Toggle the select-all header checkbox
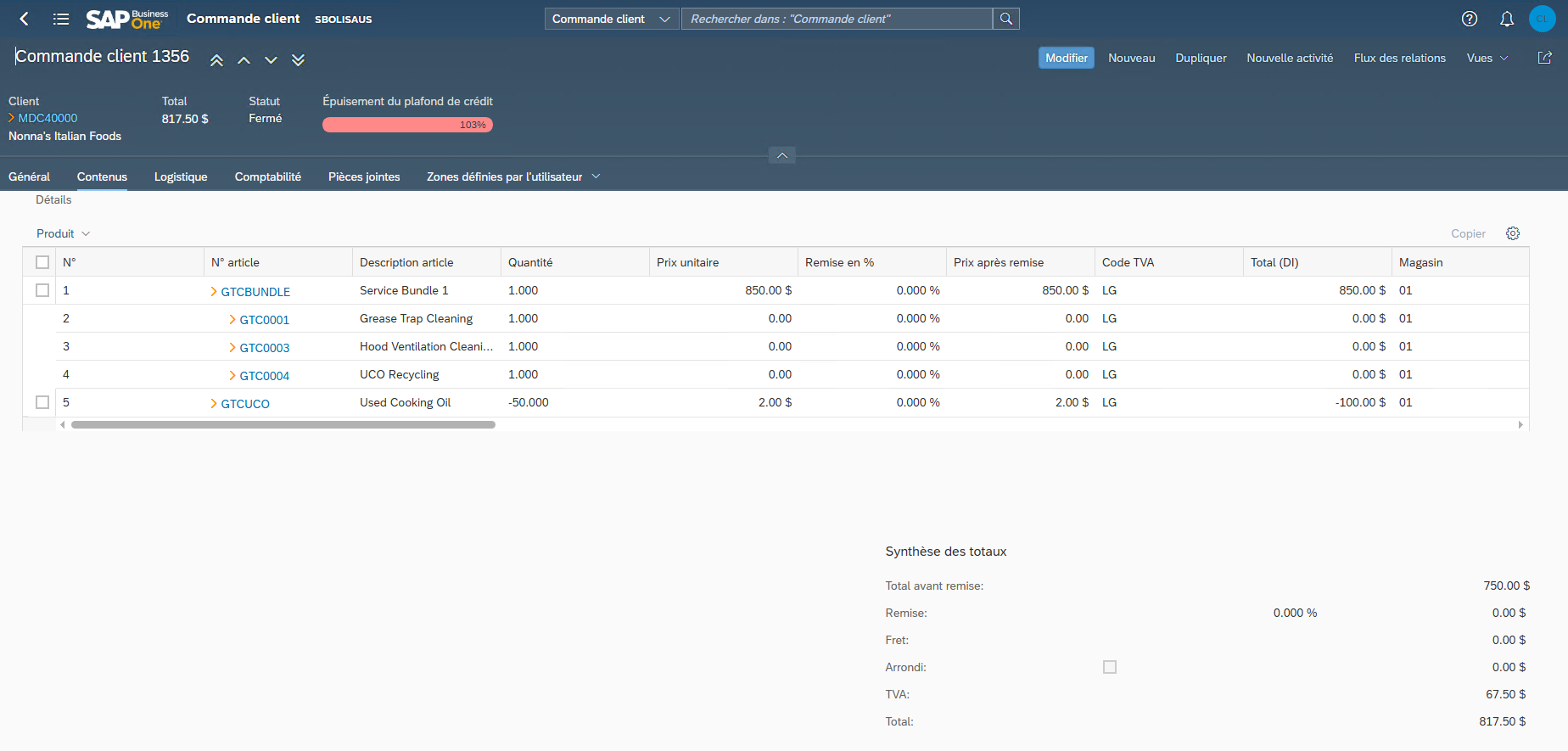Image resolution: width=1568 pixels, height=751 pixels. 42,262
